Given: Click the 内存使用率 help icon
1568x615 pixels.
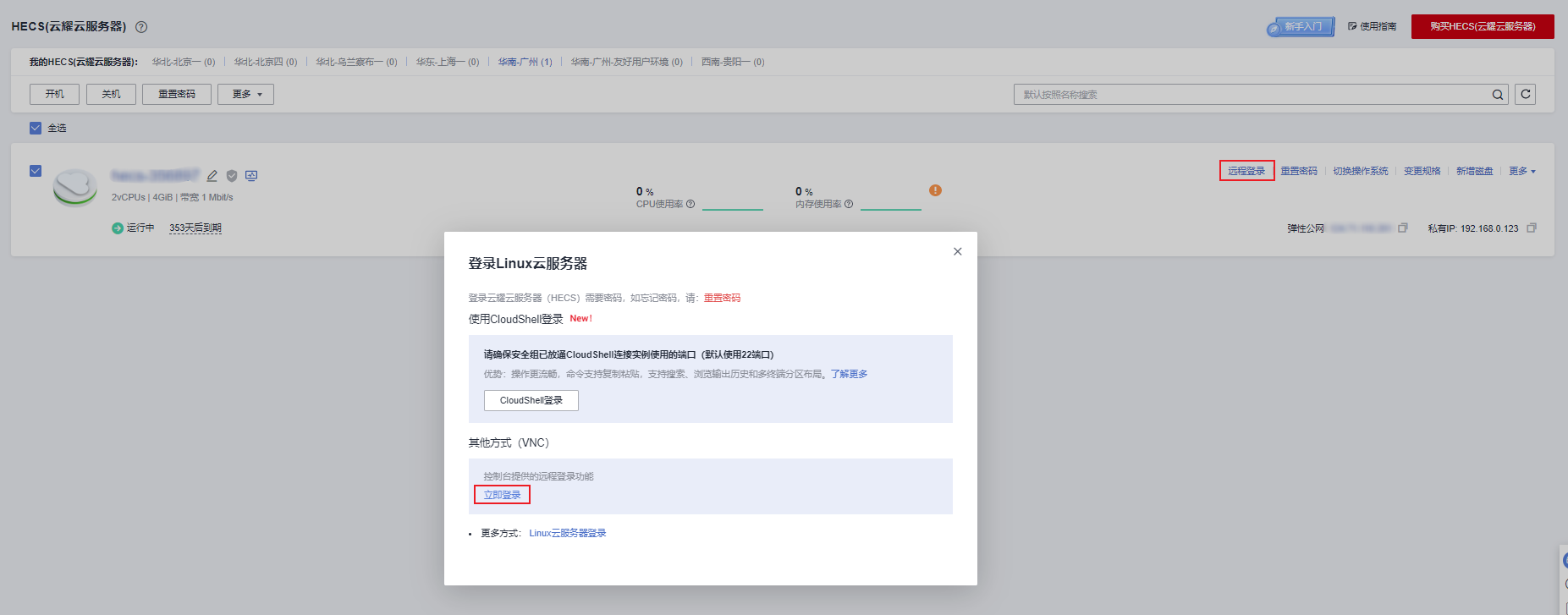Looking at the screenshot, I should 849,204.
